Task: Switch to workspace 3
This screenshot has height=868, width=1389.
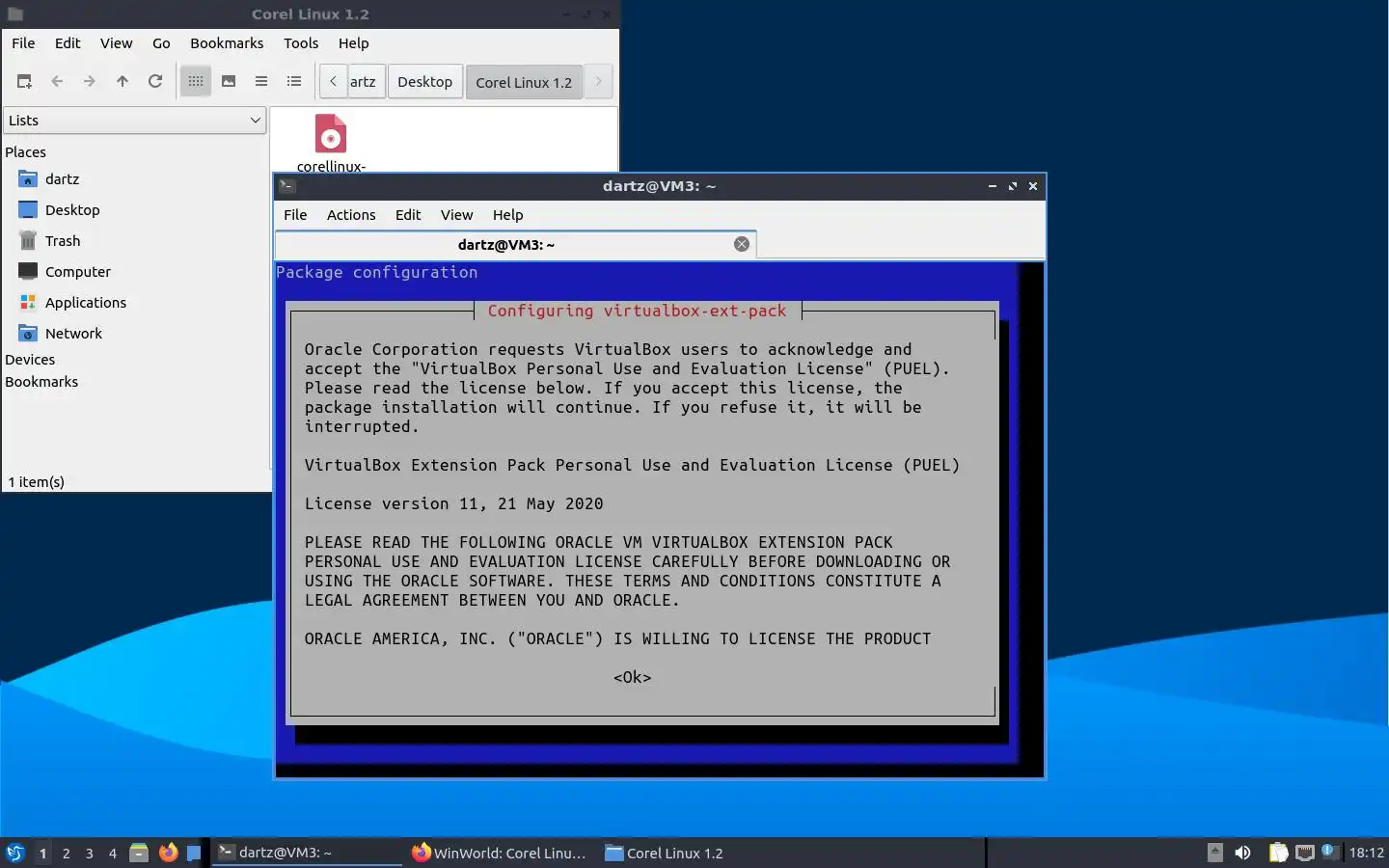Action: pos(89,853)
